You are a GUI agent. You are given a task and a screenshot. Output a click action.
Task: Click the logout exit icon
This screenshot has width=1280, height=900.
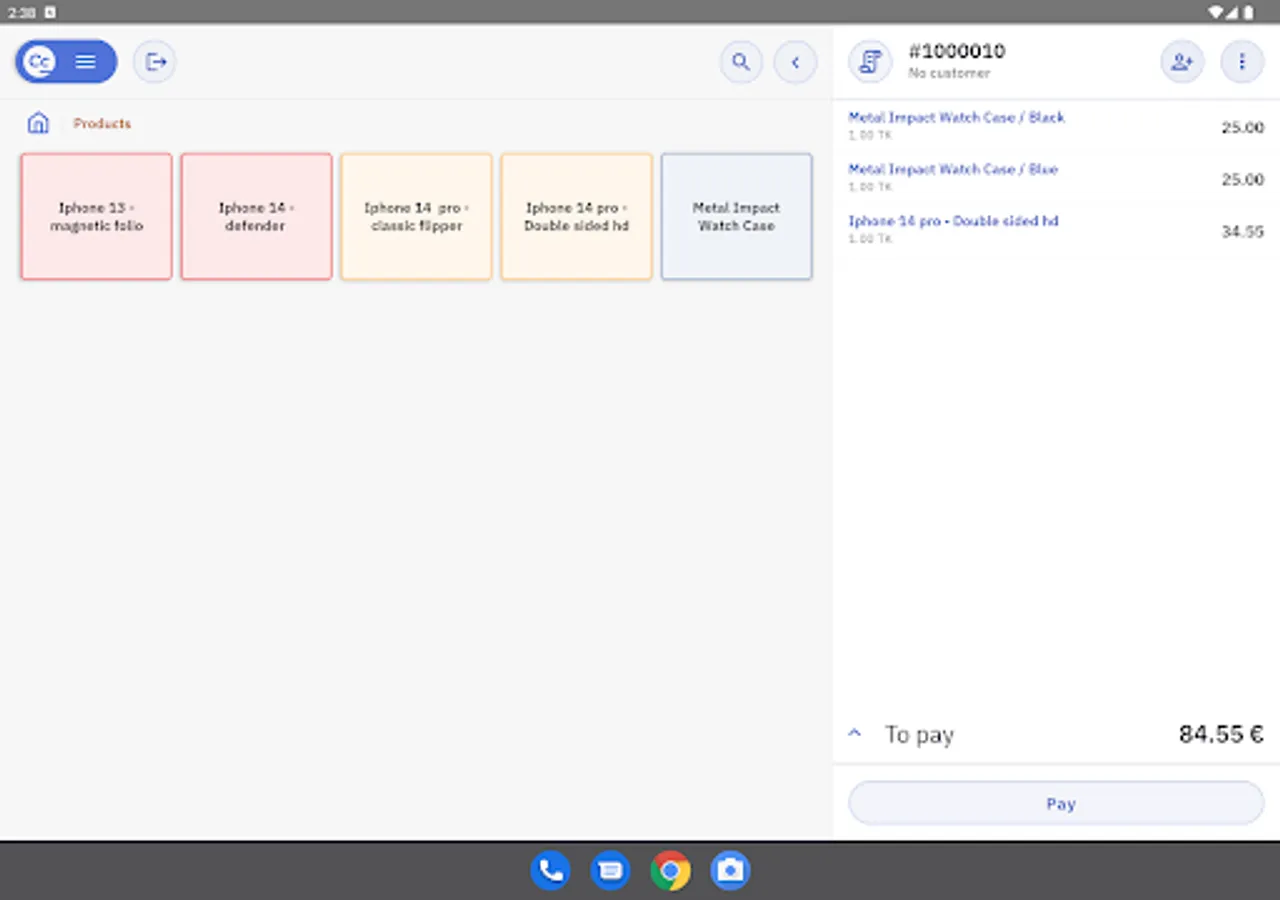click(x=155, y=62)
